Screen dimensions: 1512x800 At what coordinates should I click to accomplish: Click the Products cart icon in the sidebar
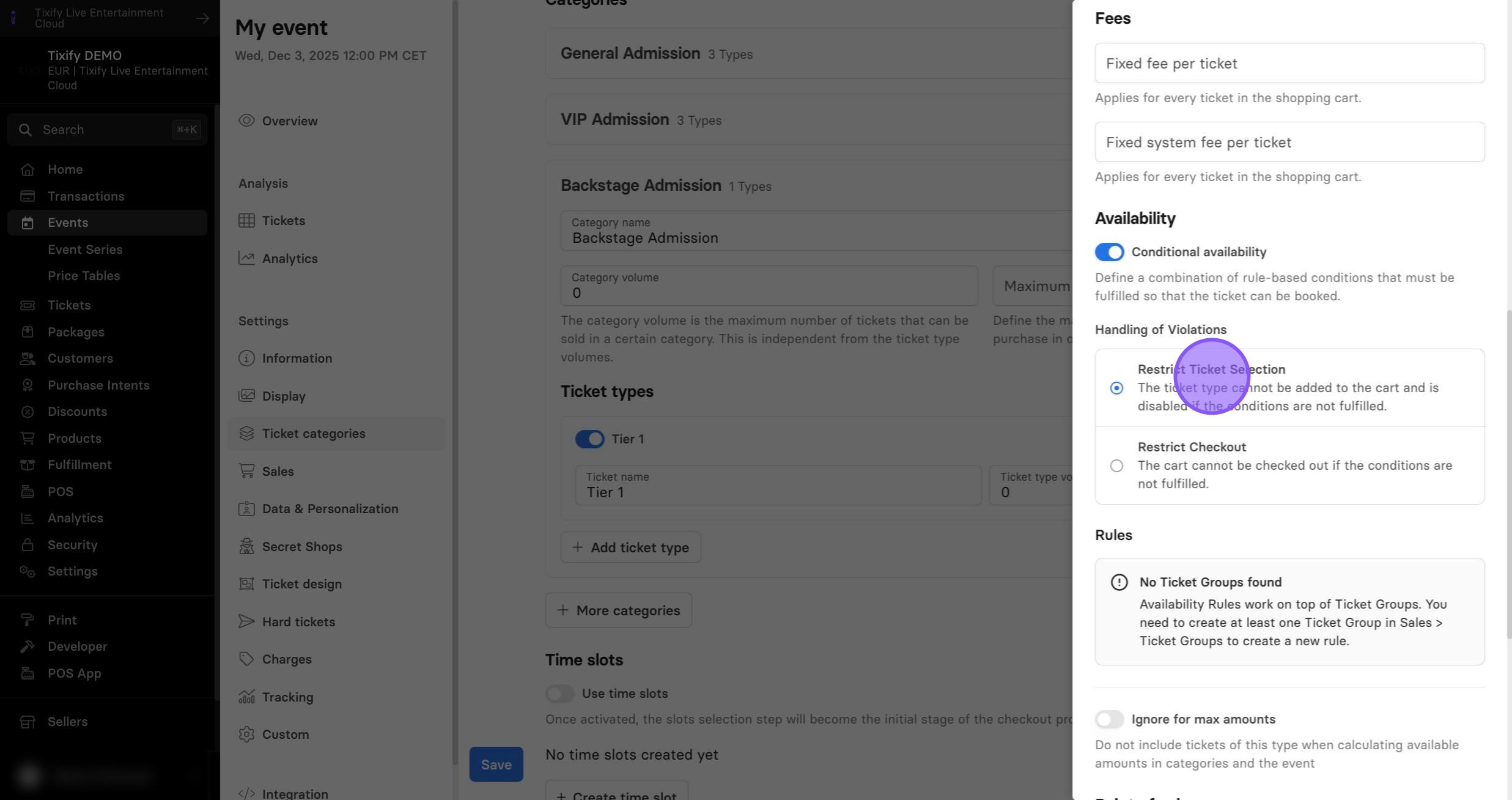coord(27,439)
